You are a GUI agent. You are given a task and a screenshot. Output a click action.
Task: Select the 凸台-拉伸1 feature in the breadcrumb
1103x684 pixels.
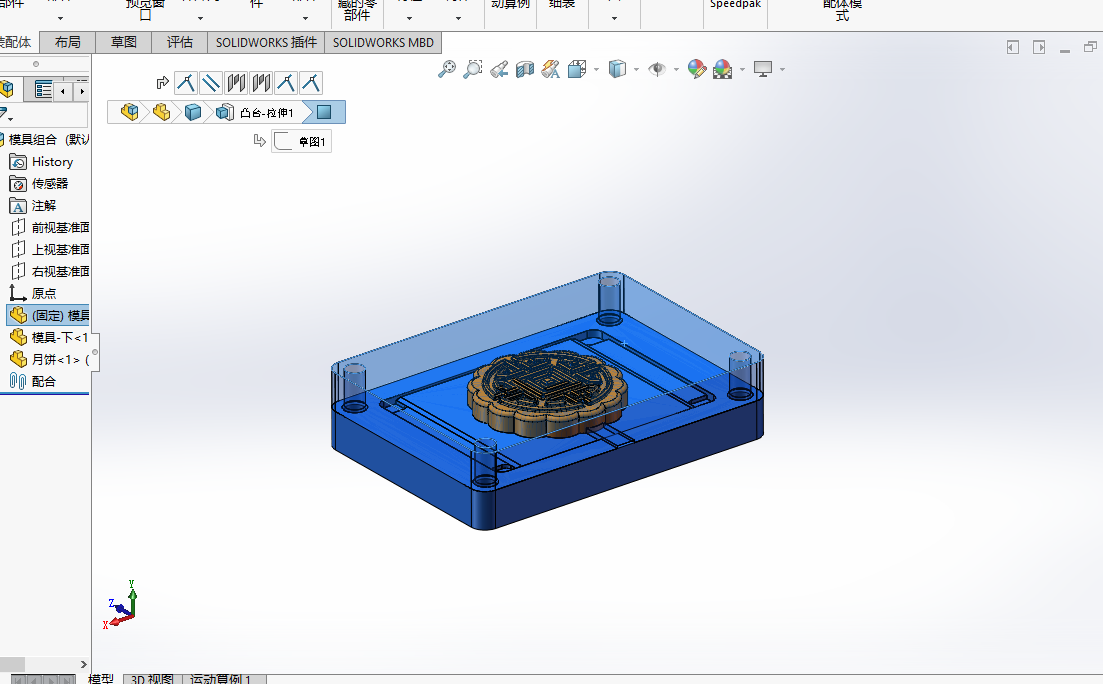coord(257,113)
